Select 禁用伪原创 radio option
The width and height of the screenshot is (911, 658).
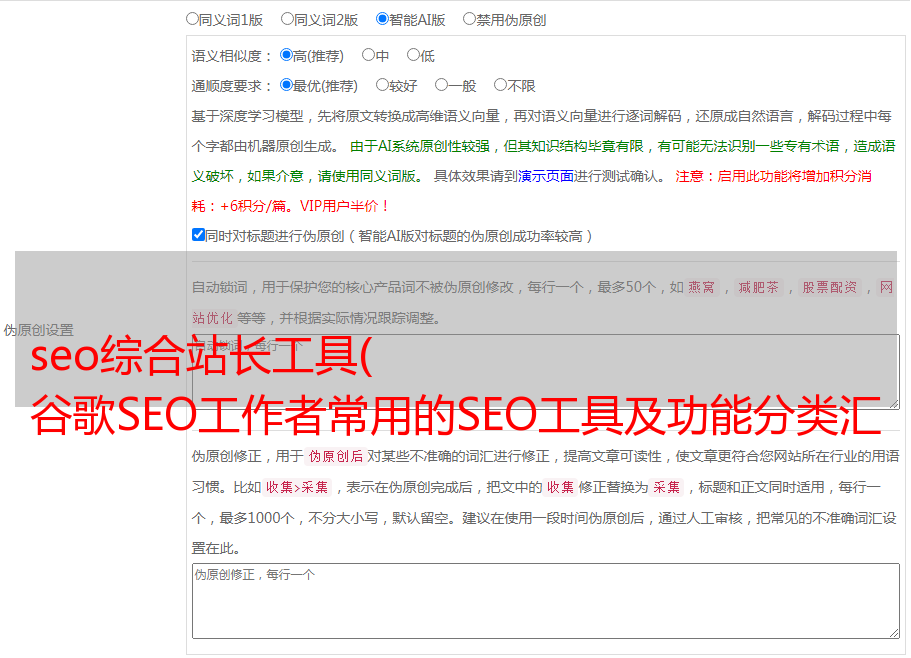(x=469, y=19)
